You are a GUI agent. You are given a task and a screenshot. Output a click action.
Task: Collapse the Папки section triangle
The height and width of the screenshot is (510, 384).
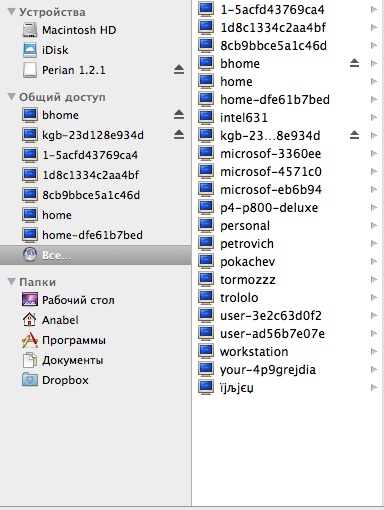tap(11, 282)
